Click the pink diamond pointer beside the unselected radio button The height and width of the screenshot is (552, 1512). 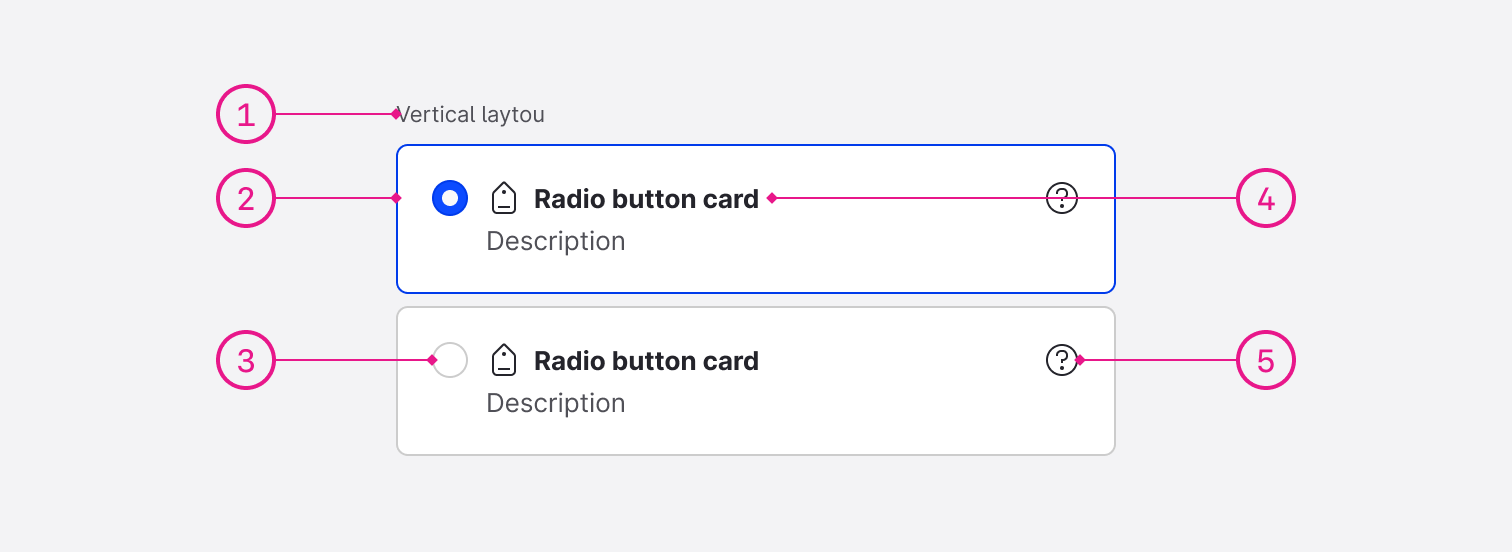pos(432,360)
